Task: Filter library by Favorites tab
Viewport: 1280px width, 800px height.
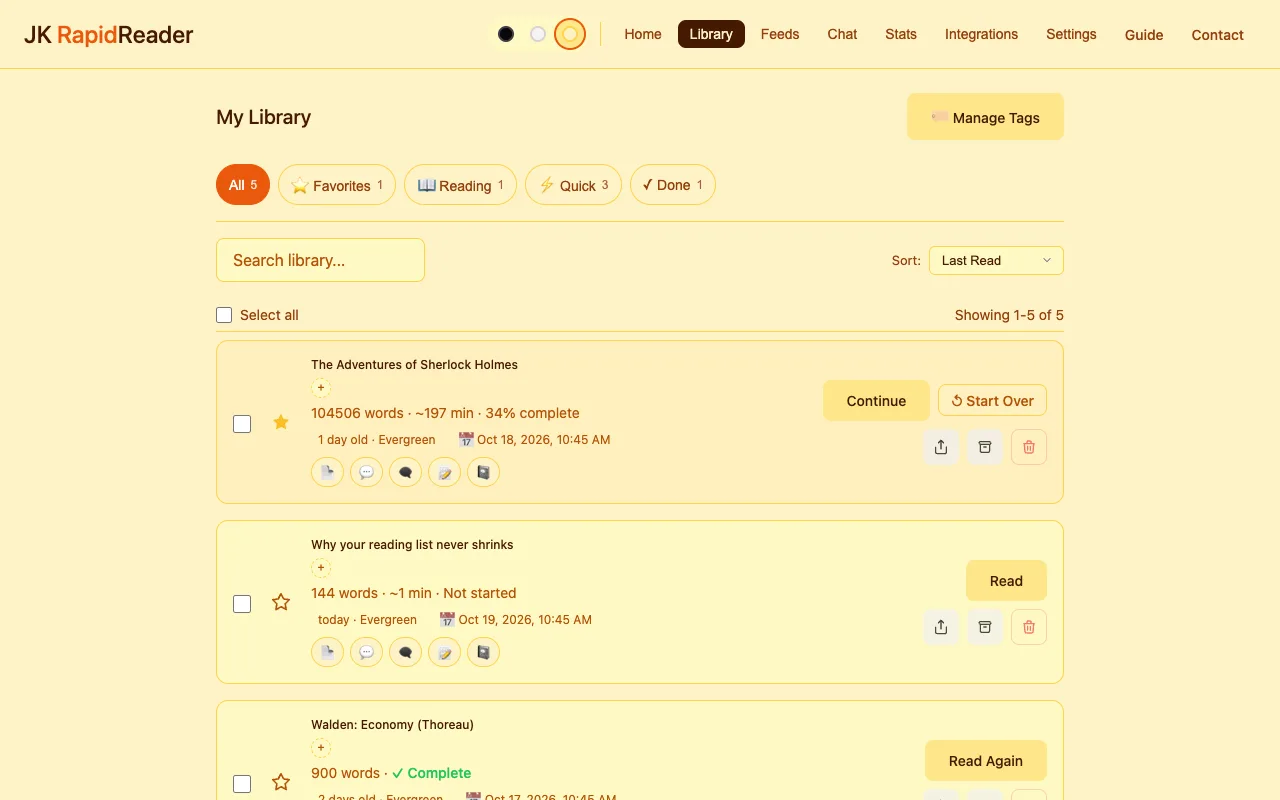Action: pyautogui.click(x=337, y=185)
